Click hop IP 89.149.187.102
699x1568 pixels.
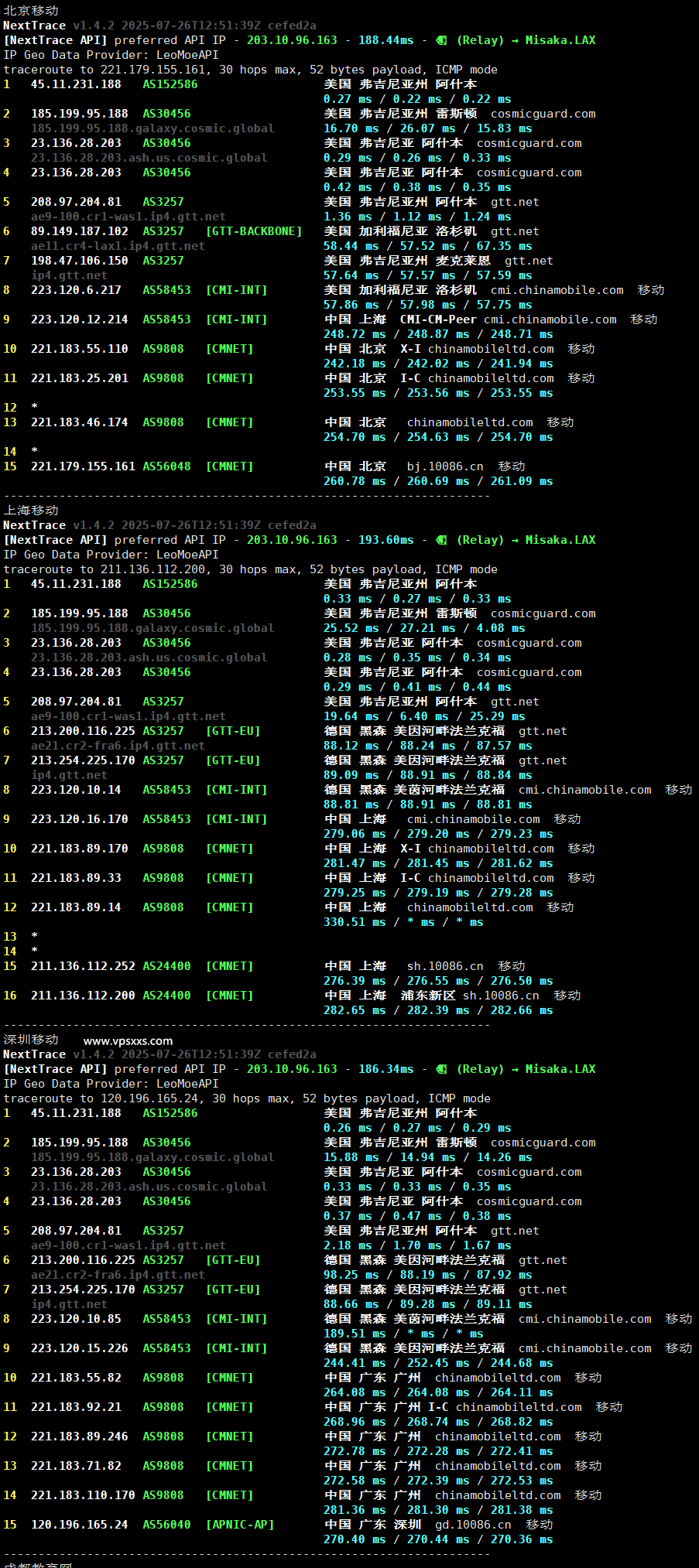click(x=80, y=231)
